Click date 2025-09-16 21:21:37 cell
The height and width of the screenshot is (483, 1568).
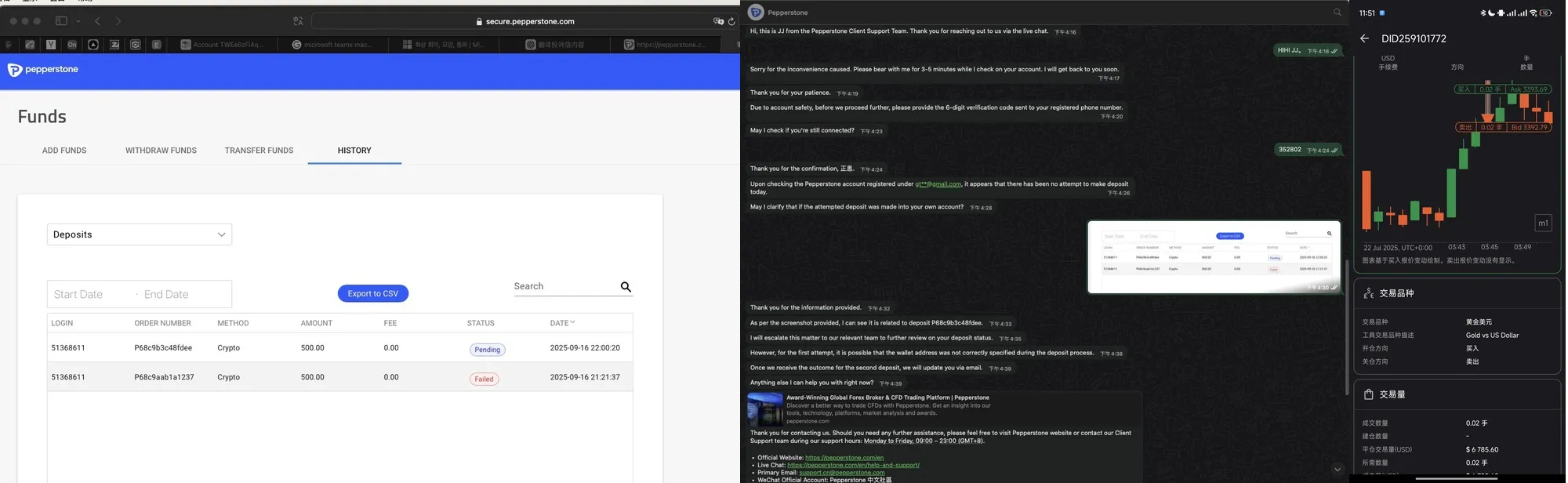585,377
